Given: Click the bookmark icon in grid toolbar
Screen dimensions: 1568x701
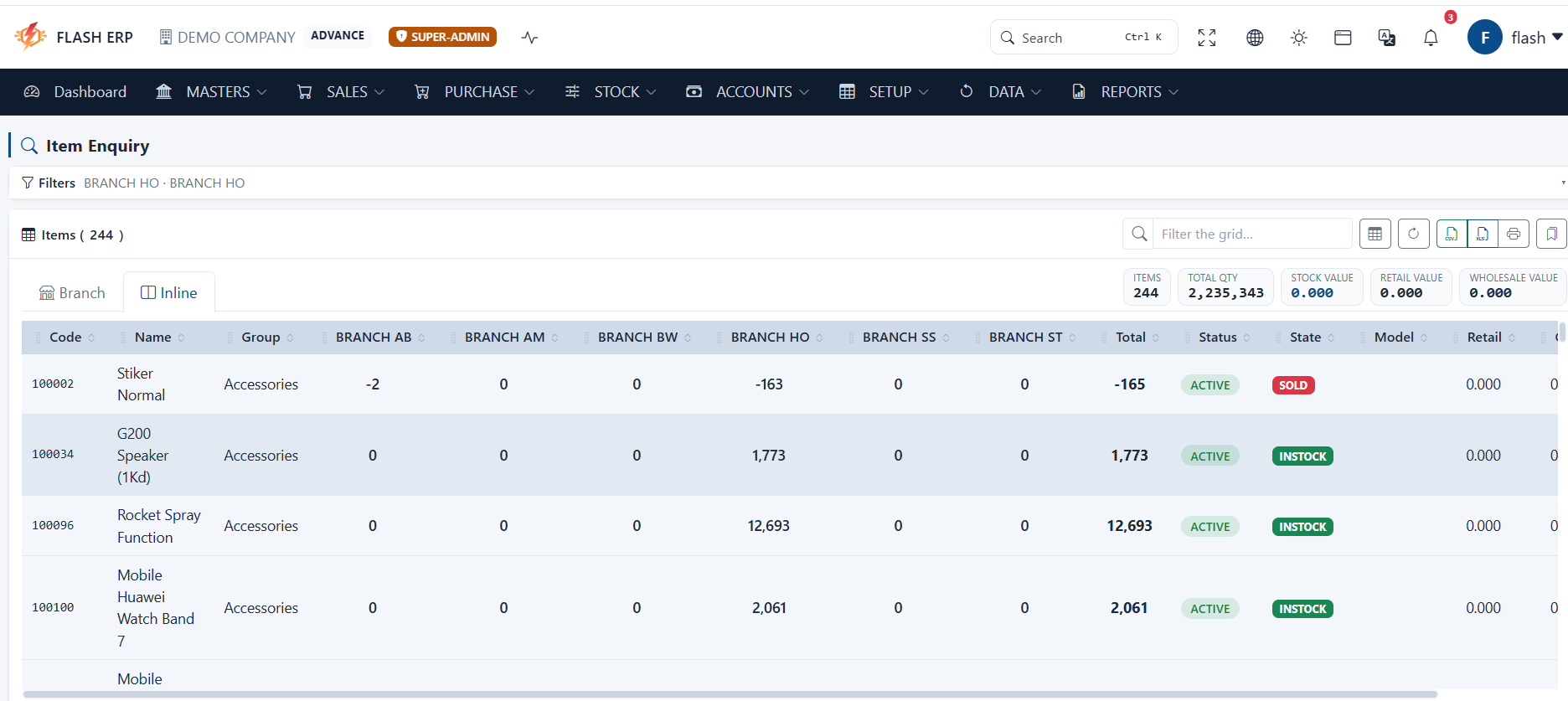Looking at the screenshot, I should click(1551, 234).
